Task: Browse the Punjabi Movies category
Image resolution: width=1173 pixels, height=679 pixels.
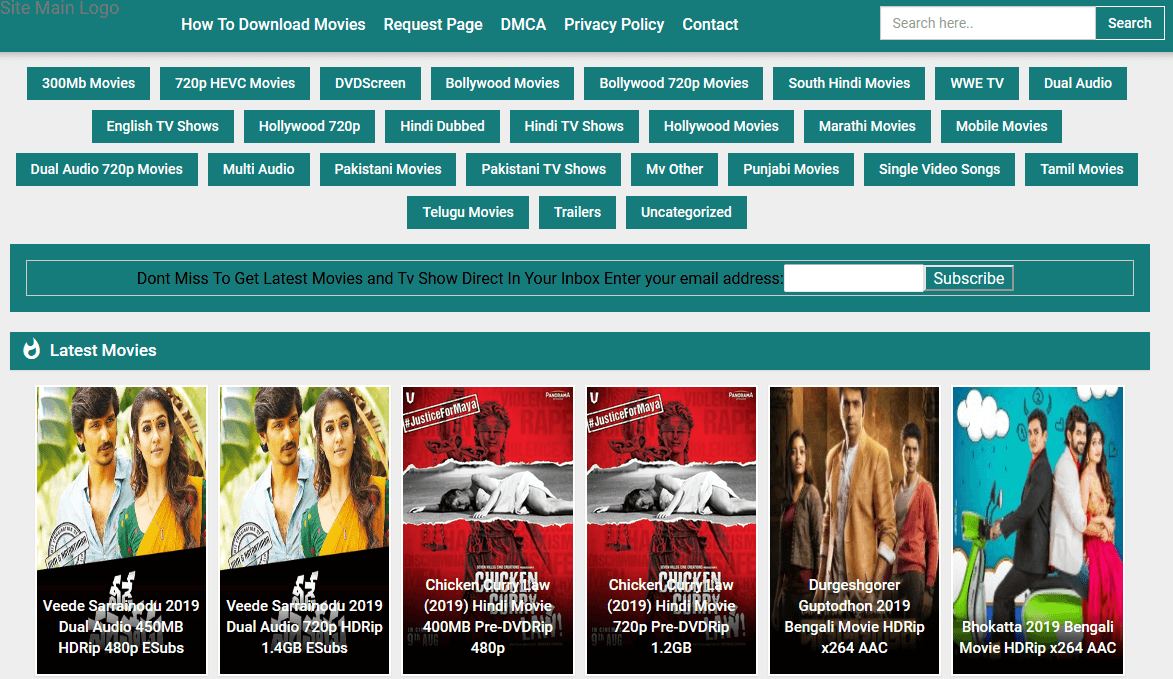Action: pos(791,169)
